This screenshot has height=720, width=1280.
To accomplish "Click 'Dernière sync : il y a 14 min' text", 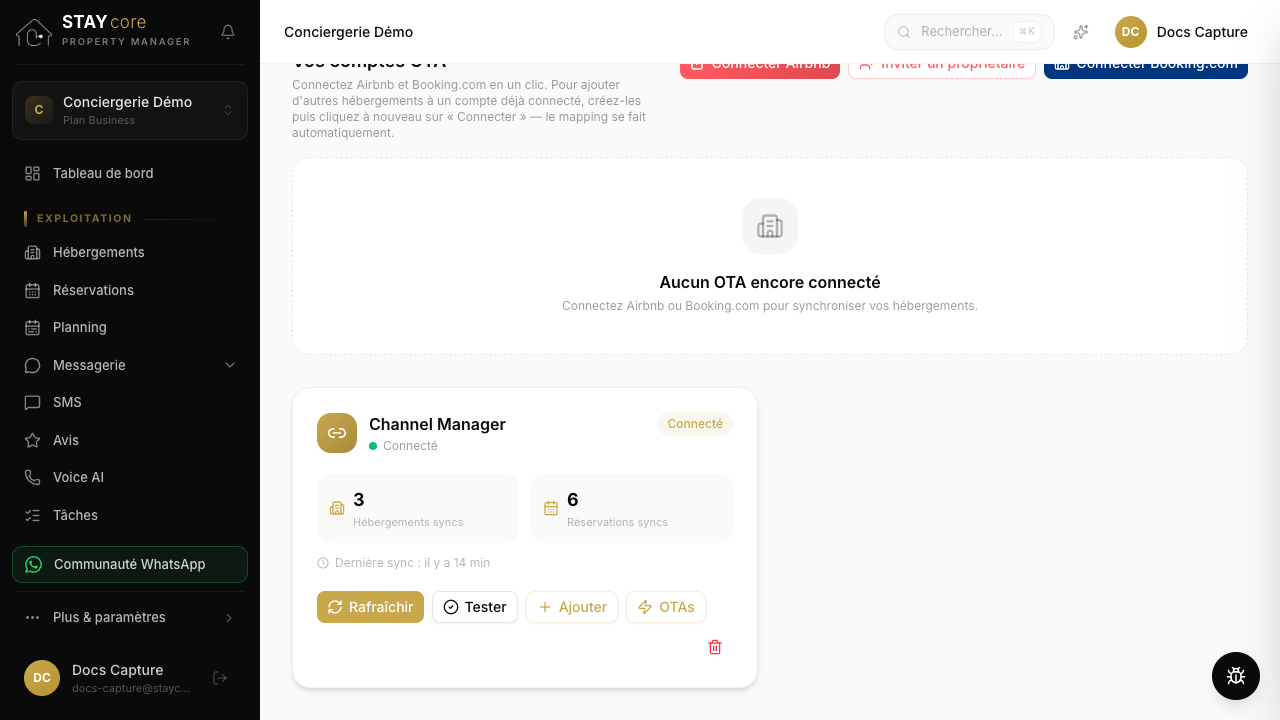I will [413, 563].
